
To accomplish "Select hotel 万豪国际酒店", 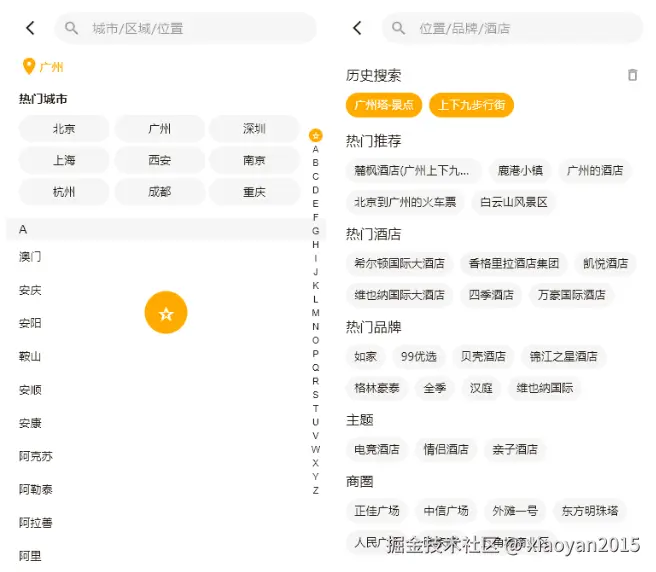I will (x=571, y=295).
